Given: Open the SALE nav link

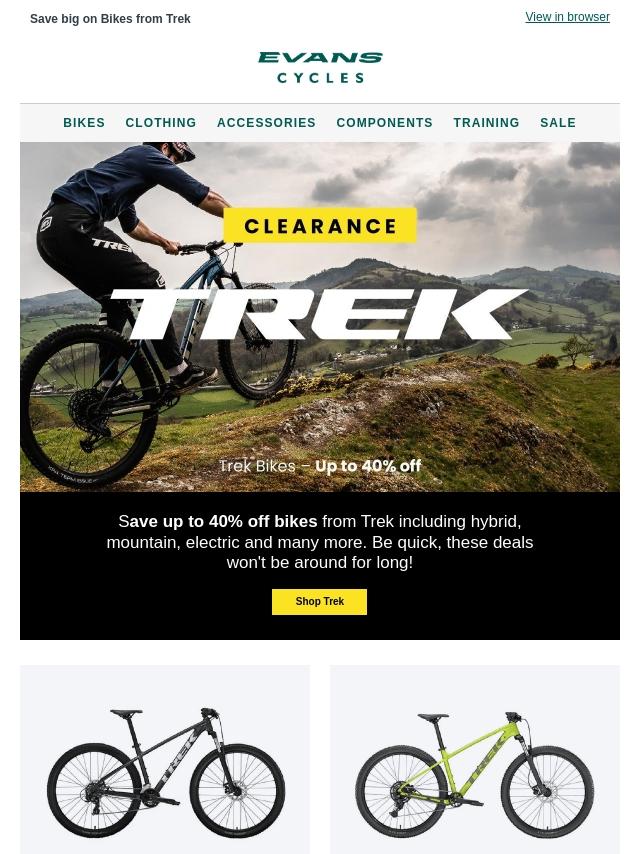Looking at the screenshot, I should coord(558,123).
